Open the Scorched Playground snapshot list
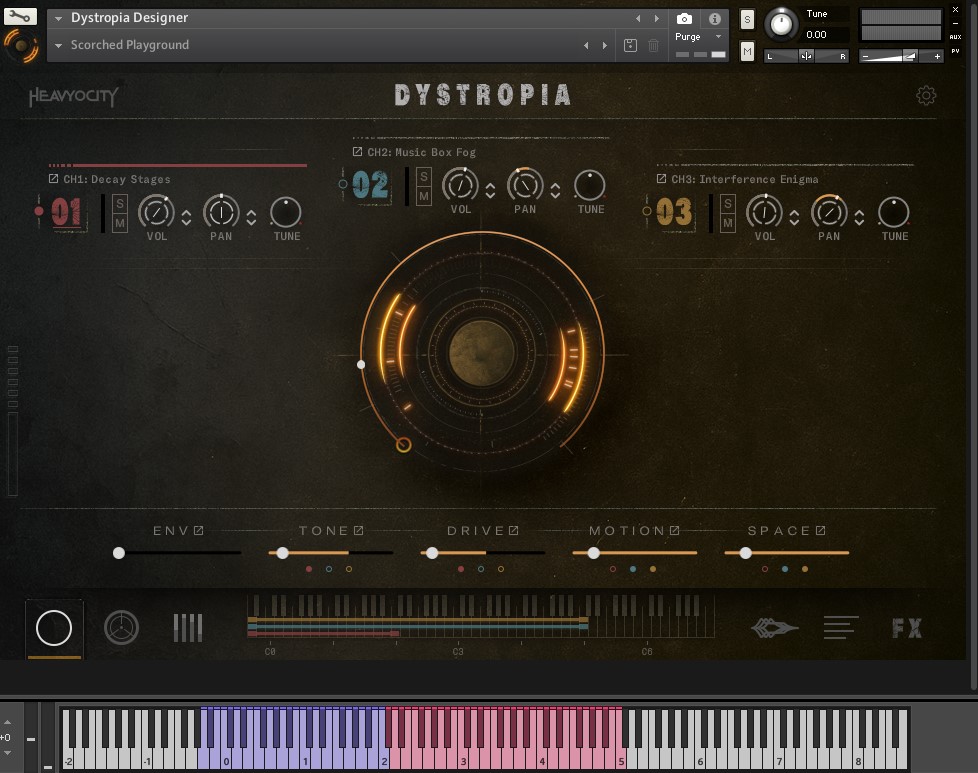Image resolution: width=978 pixels, height=773 pixels. 58,46
